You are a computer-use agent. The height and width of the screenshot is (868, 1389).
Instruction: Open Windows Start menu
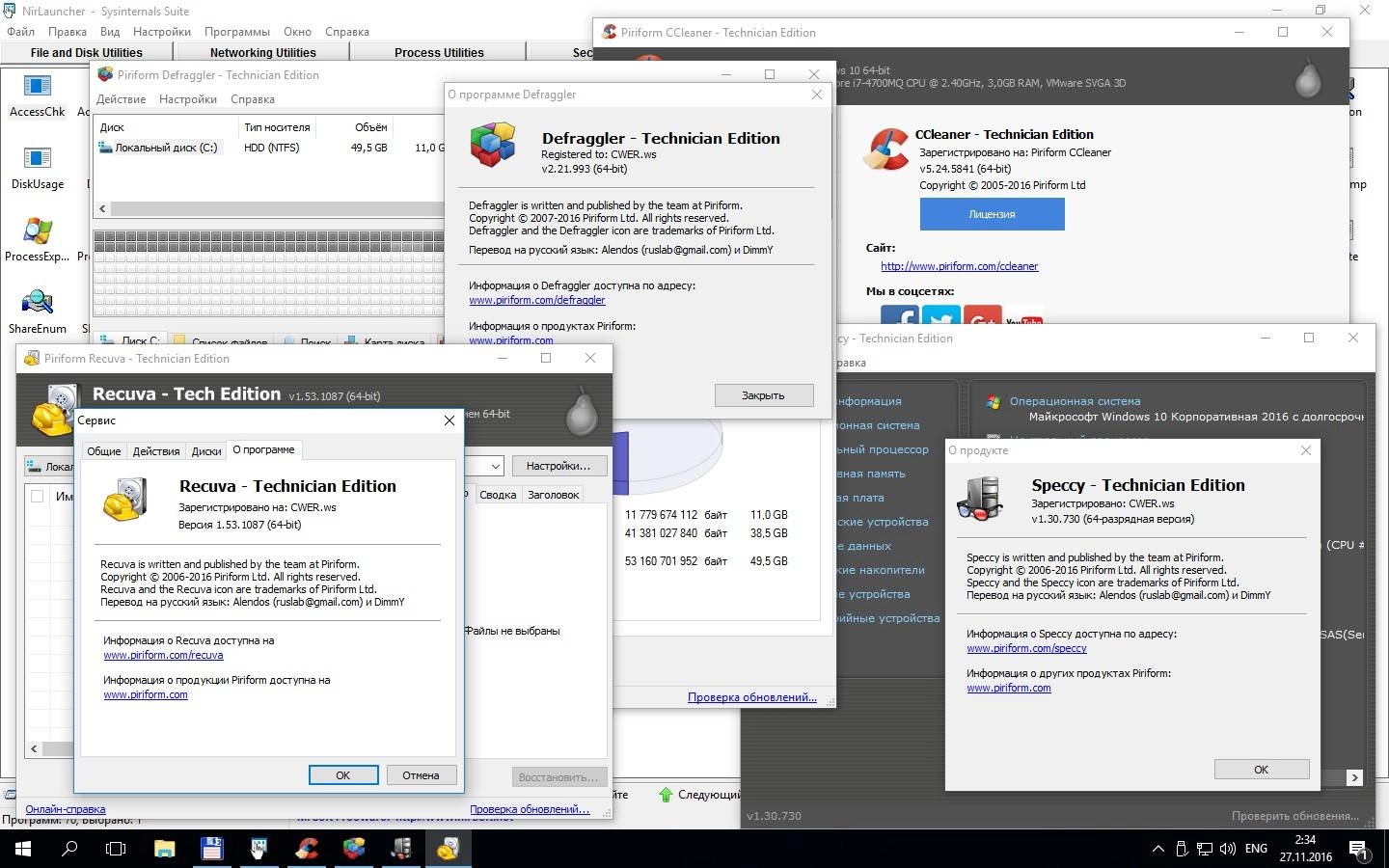pos(22,849)
